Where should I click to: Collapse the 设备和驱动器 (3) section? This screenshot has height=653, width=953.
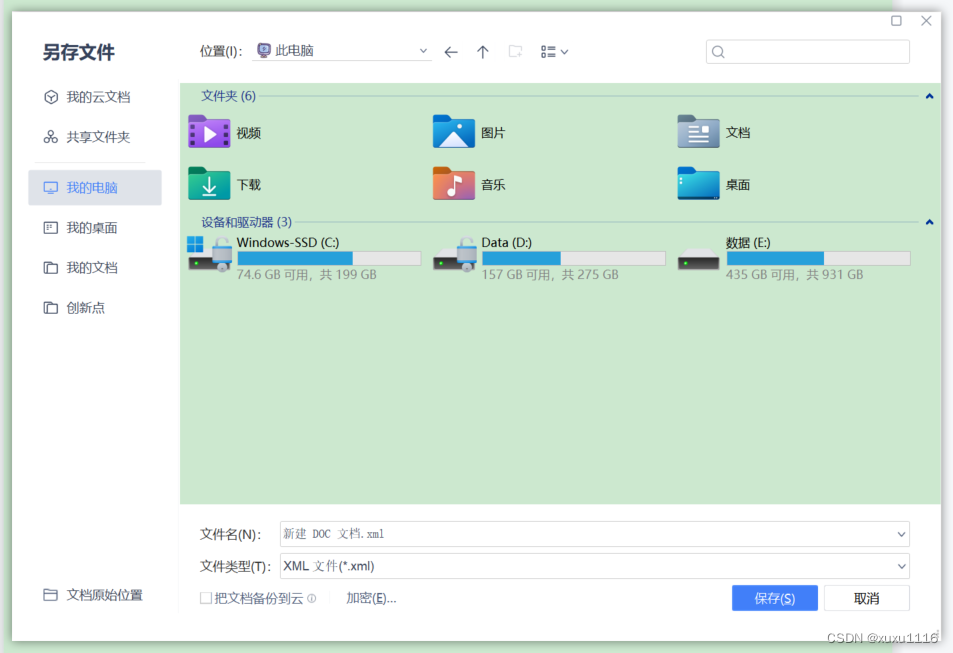(929, 223)
